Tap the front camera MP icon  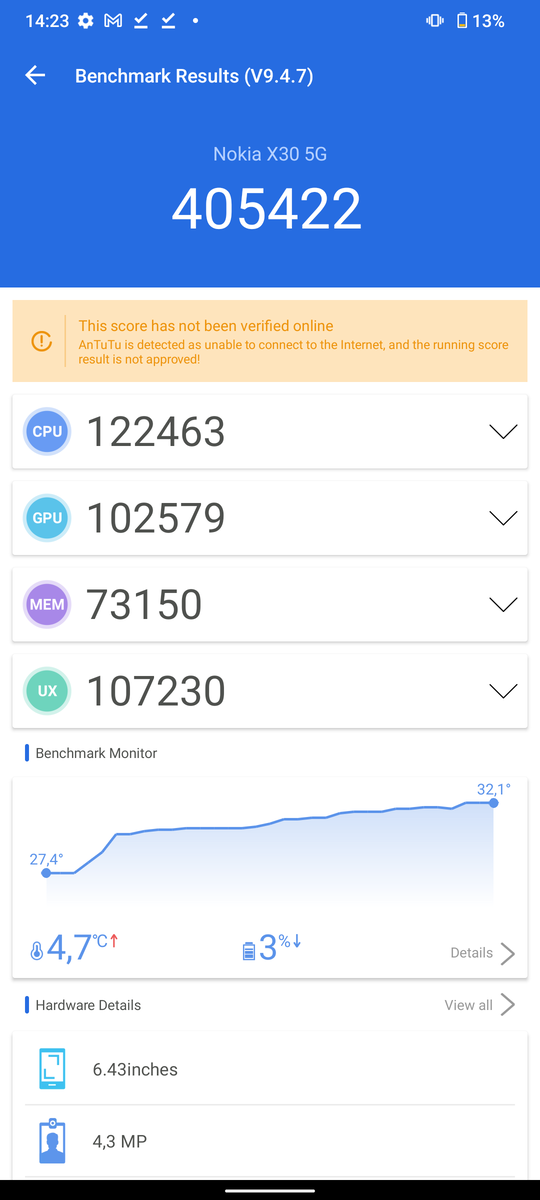pos(52,1141)
